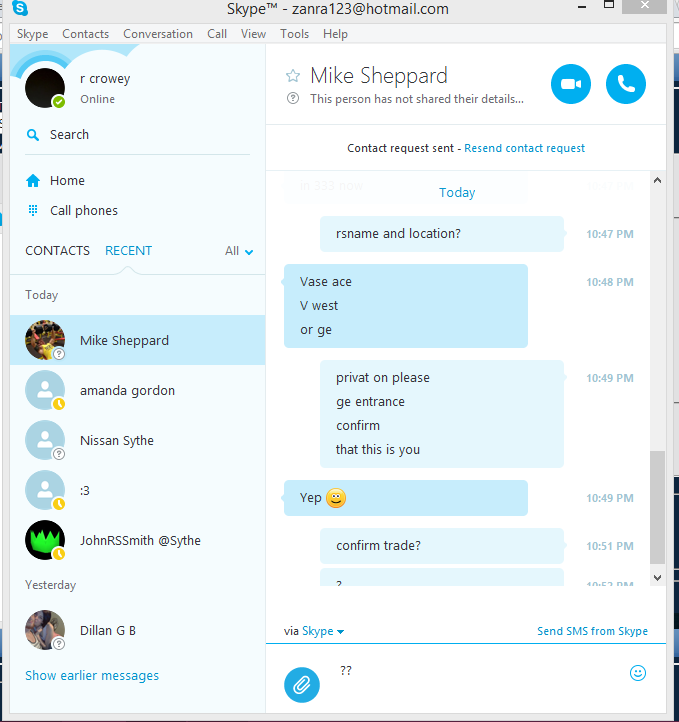Click Show earlier messages link
The height and width of the screenshot is (722, 679).
92,675
